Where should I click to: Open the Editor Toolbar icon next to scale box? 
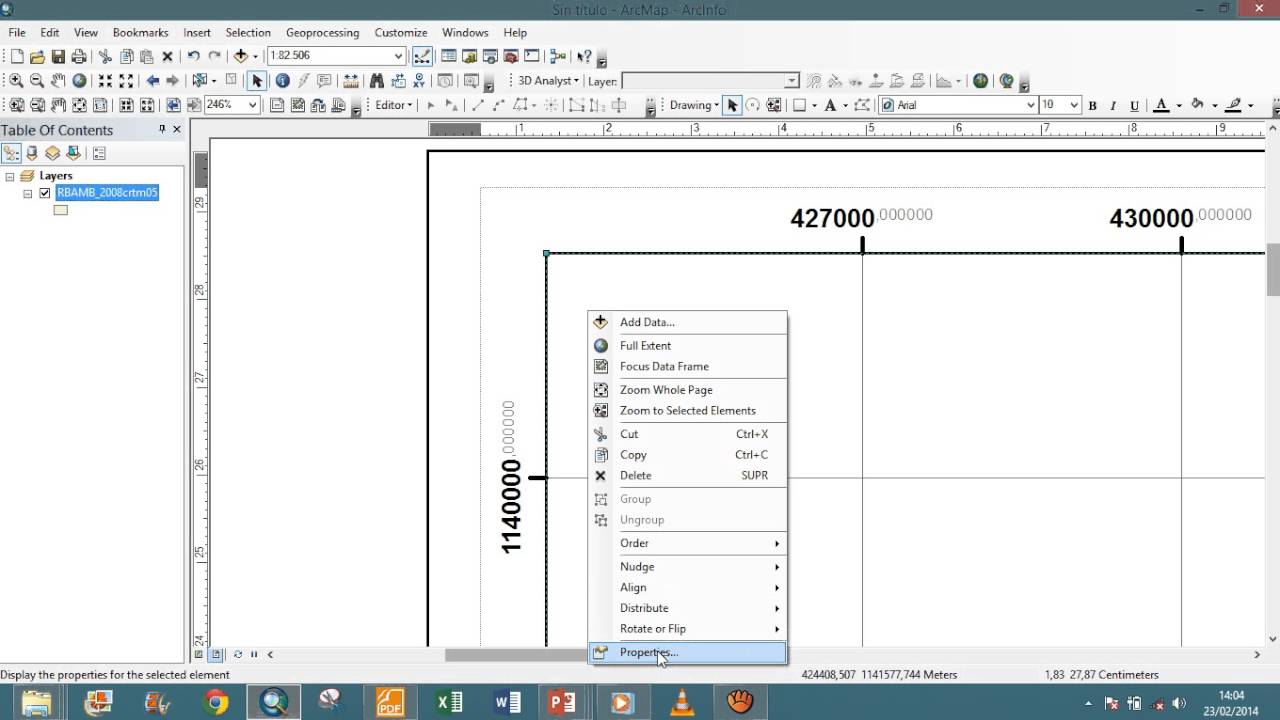(x=423, y=57)
